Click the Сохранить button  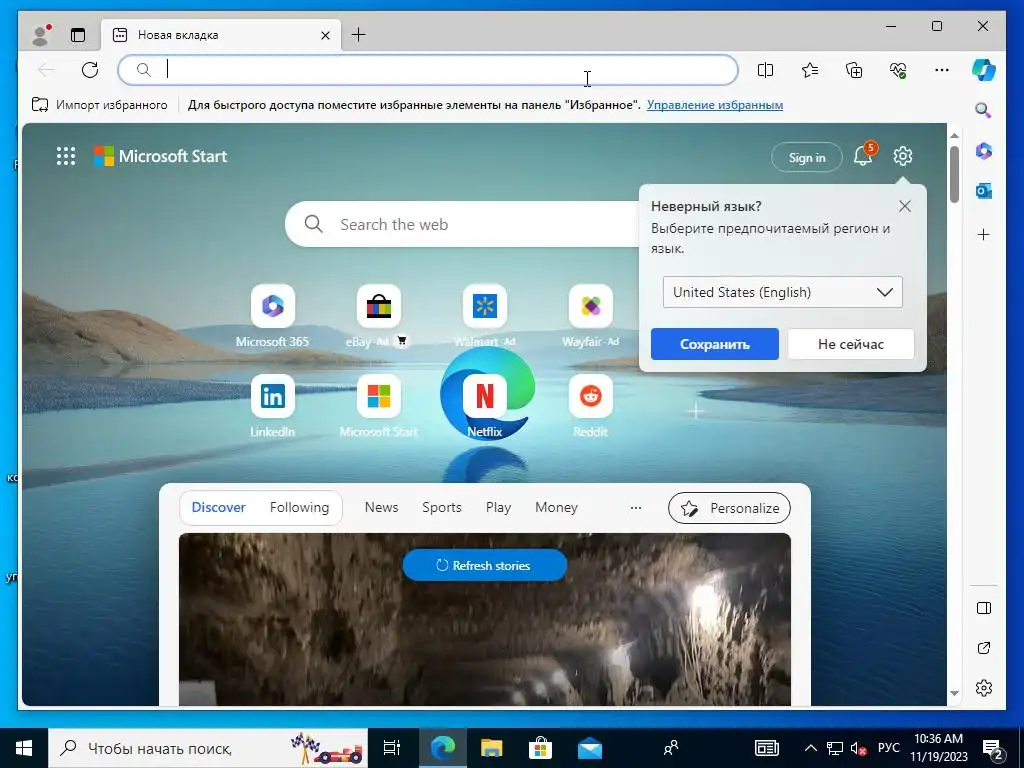click(714, 344)
